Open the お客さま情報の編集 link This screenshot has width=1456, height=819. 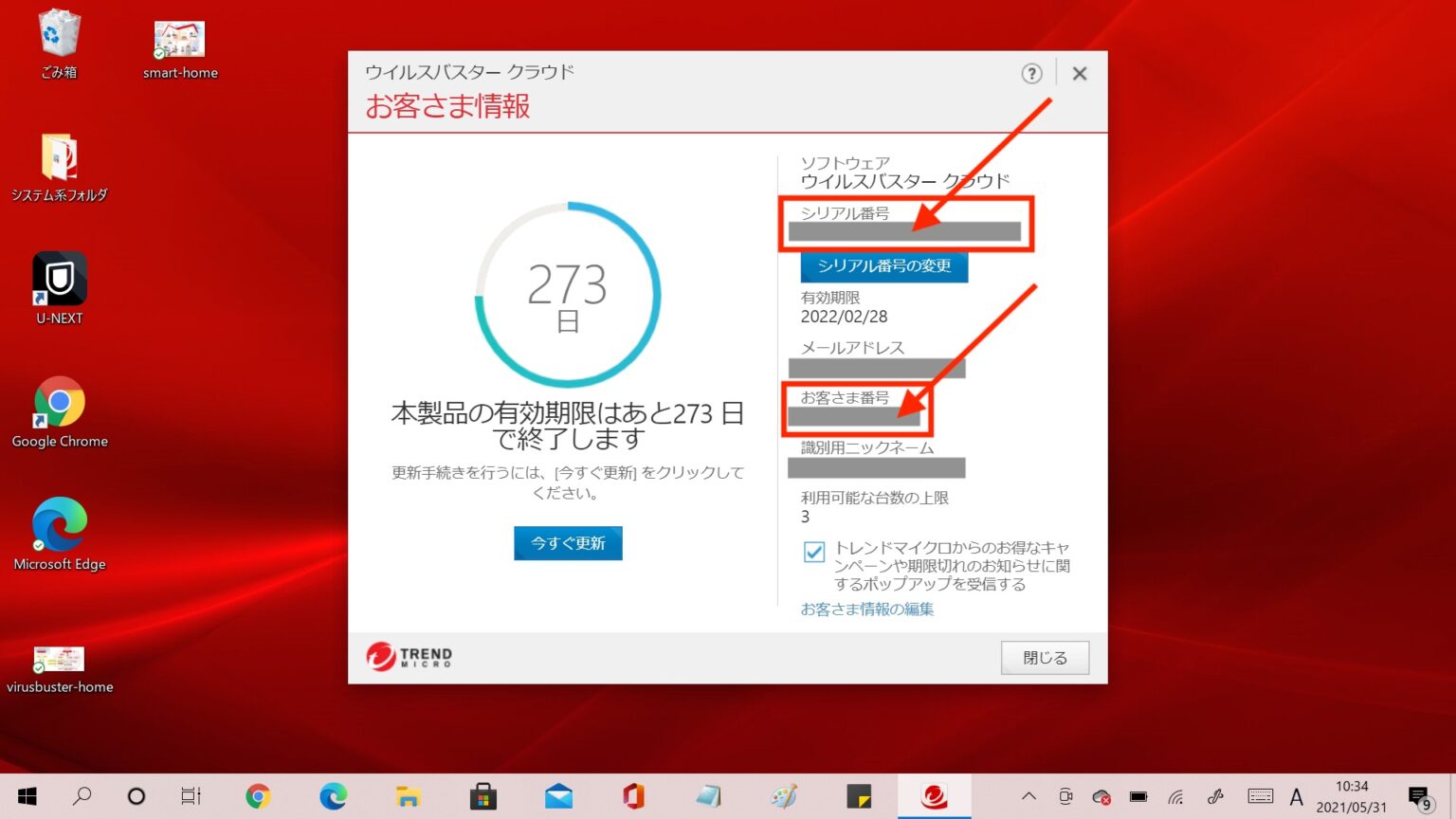click(867, 610)
